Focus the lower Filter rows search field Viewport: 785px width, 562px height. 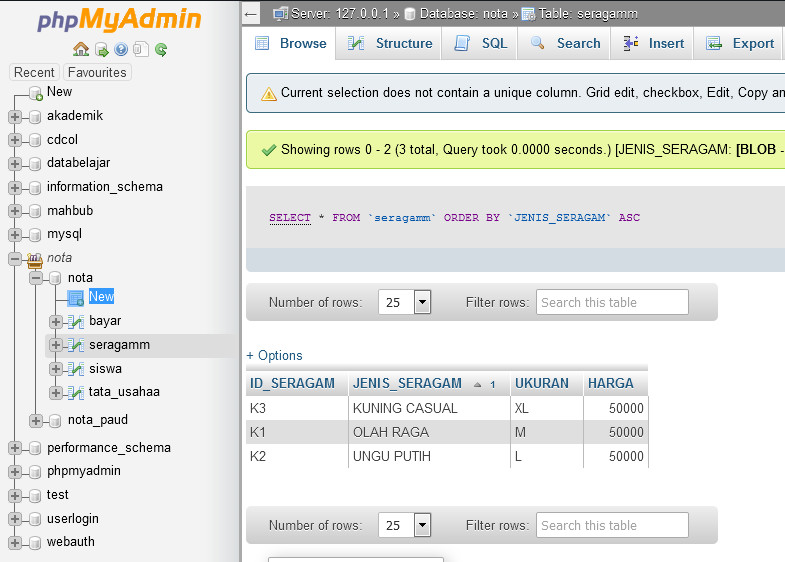point(612,525)
